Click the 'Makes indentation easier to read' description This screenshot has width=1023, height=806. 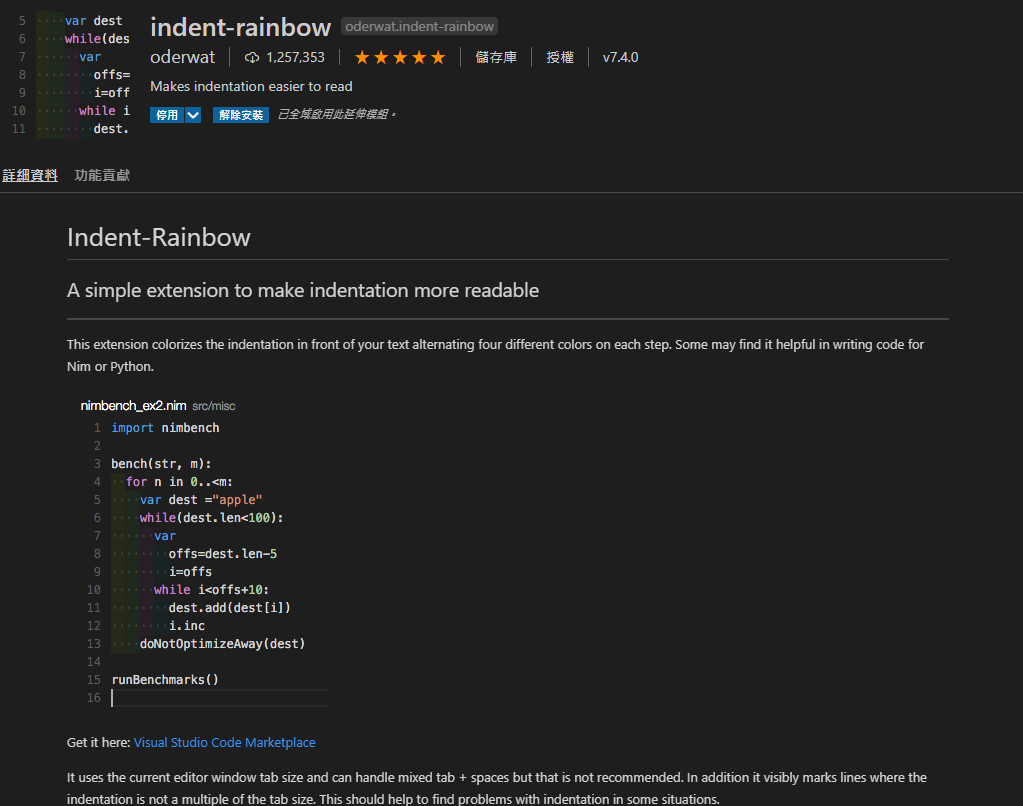[x=251, y=86]
